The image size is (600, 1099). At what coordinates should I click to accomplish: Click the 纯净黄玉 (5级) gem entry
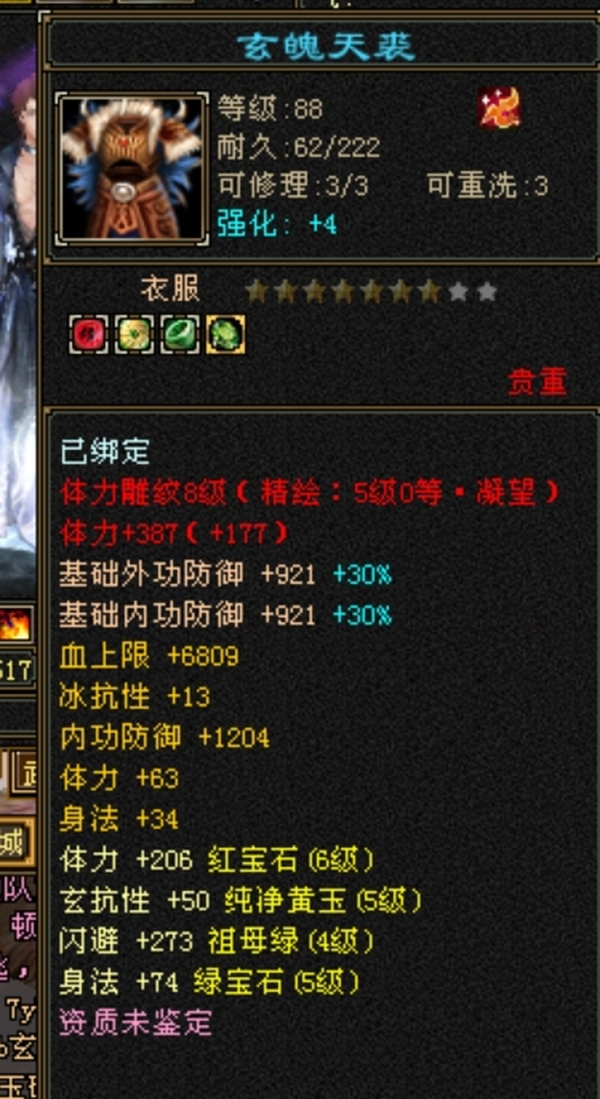point(323,901)
